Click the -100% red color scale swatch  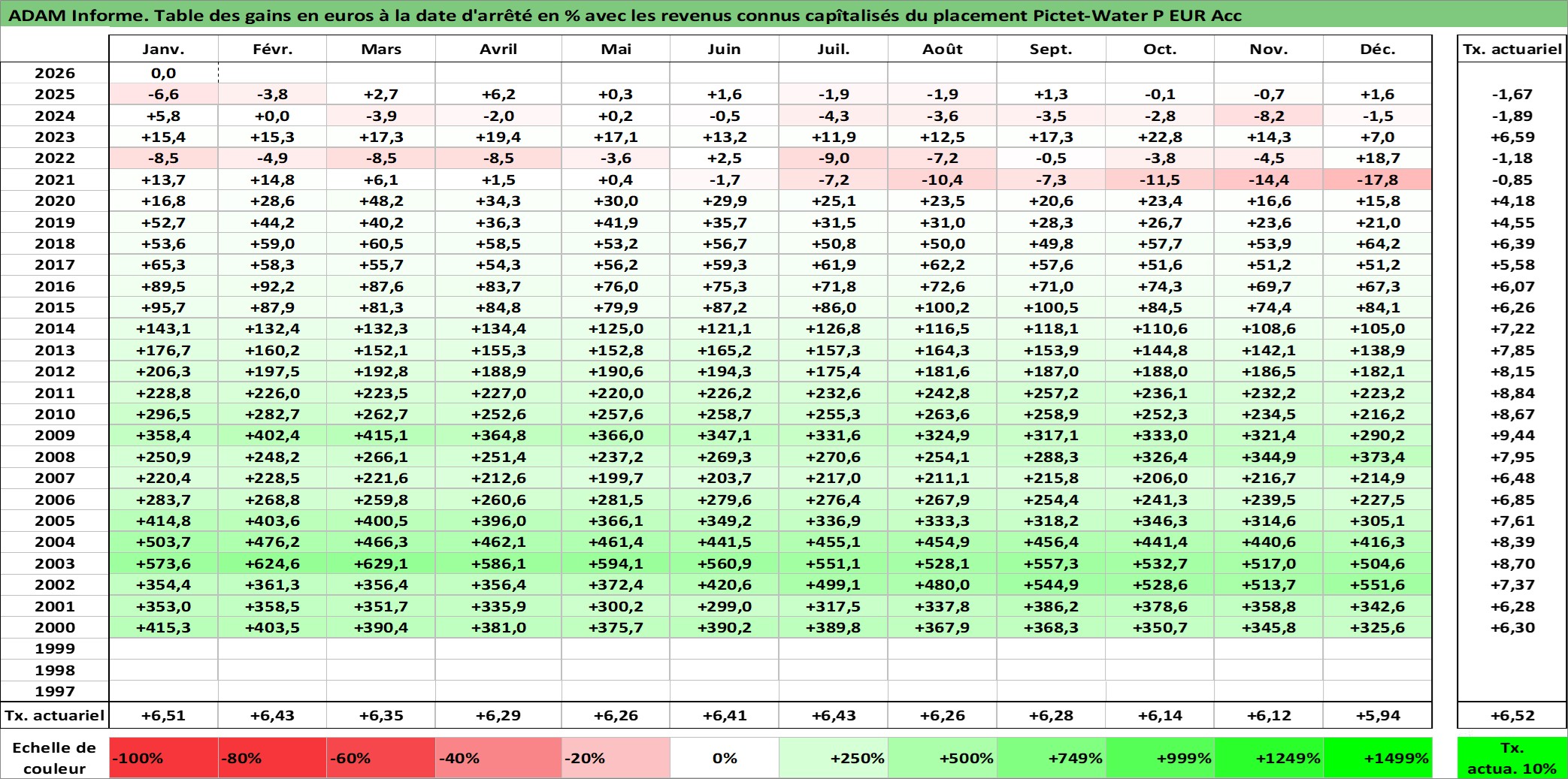pyautogui.click(x=164, y=758)
